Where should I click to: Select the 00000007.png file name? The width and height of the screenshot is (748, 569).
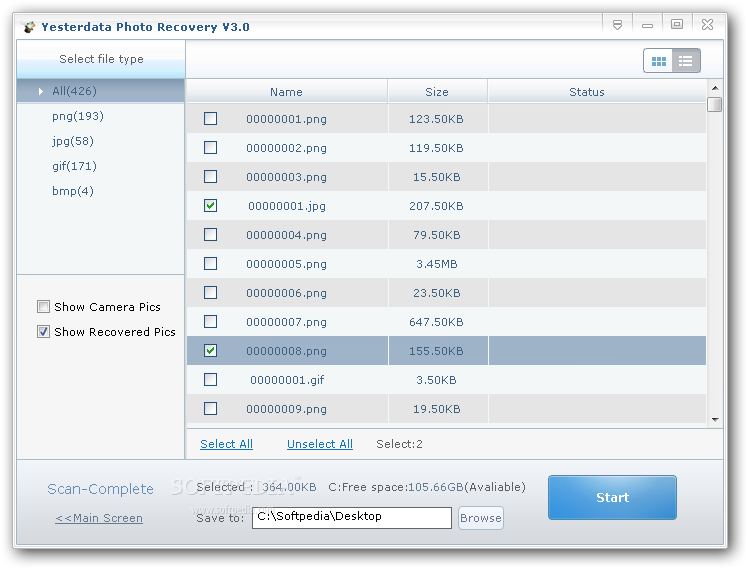[x=287, y=322]
